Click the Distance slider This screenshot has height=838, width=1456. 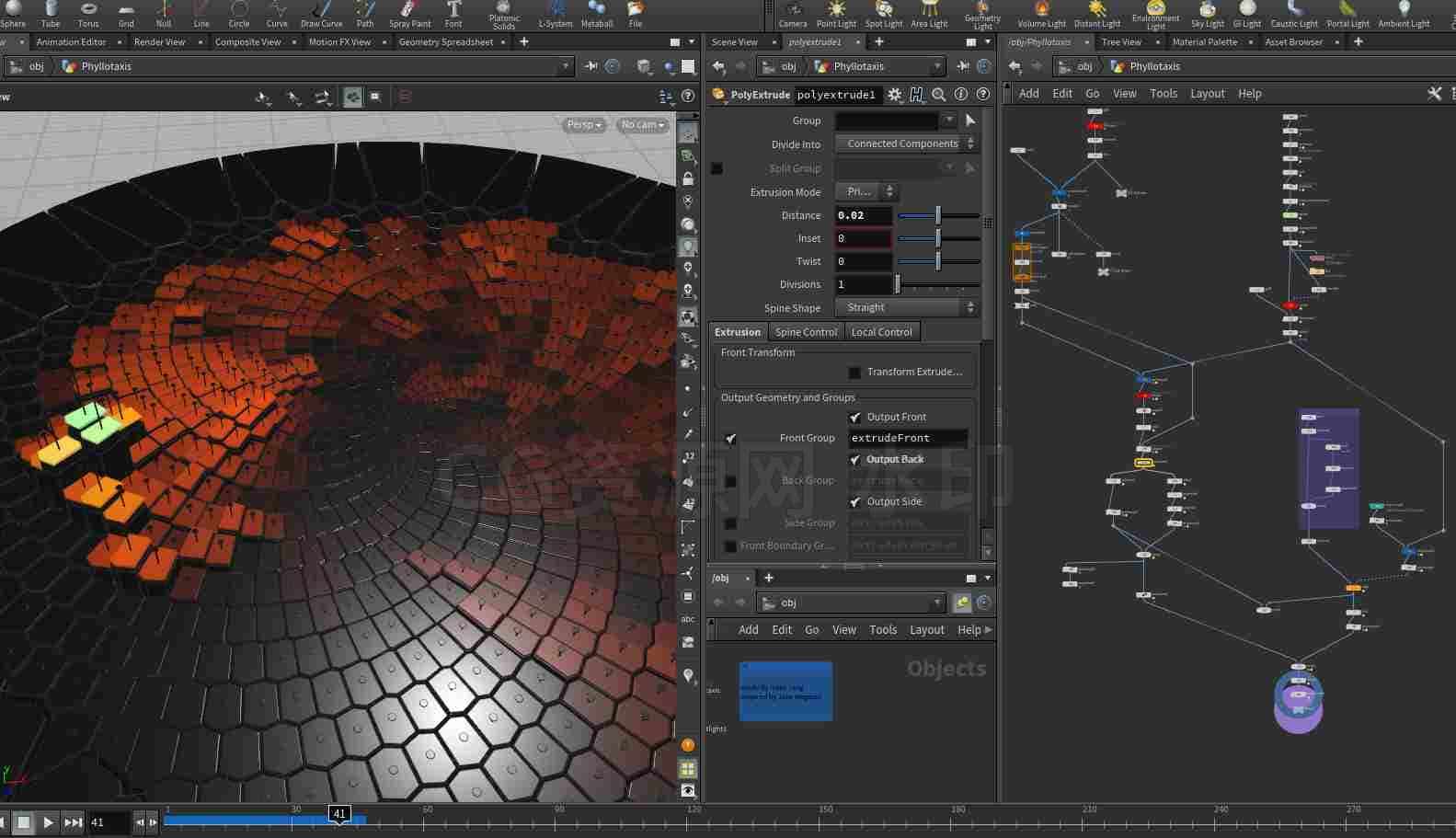938,215
